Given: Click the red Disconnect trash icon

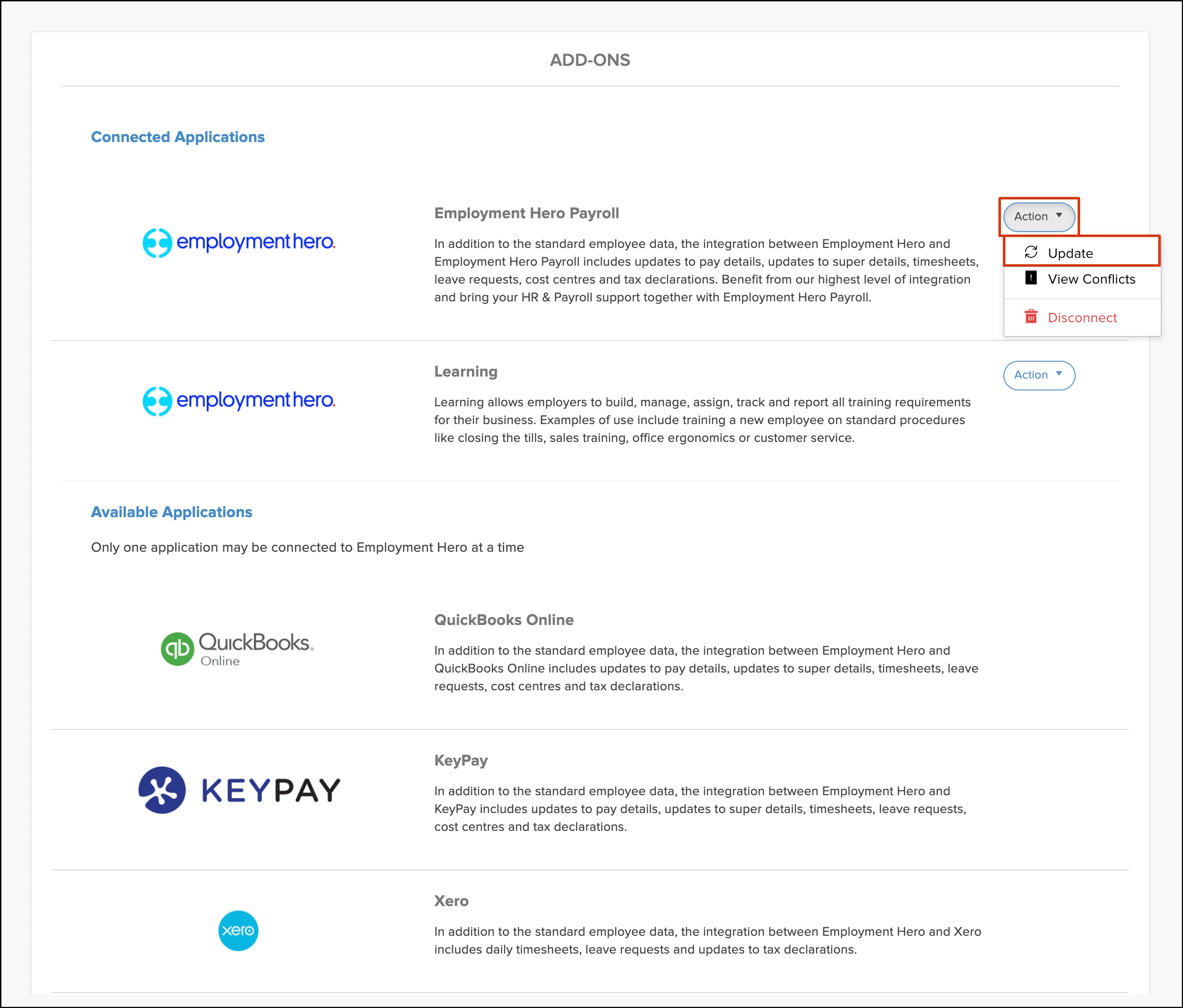Looking at the screenshot, I should point(1031,316).
